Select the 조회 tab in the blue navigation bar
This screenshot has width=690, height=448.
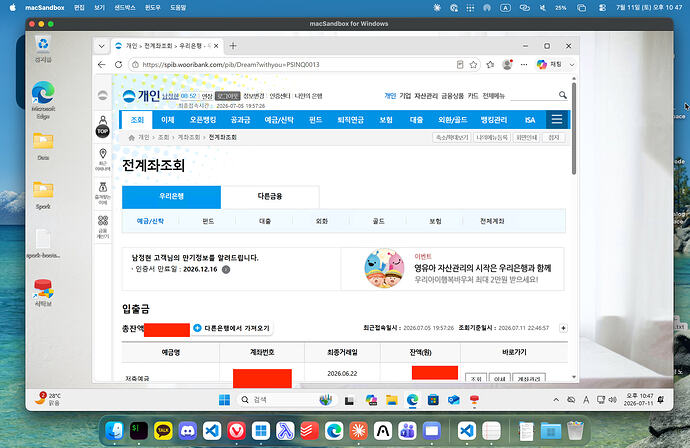pyautogui.click(x=137, y=120)
